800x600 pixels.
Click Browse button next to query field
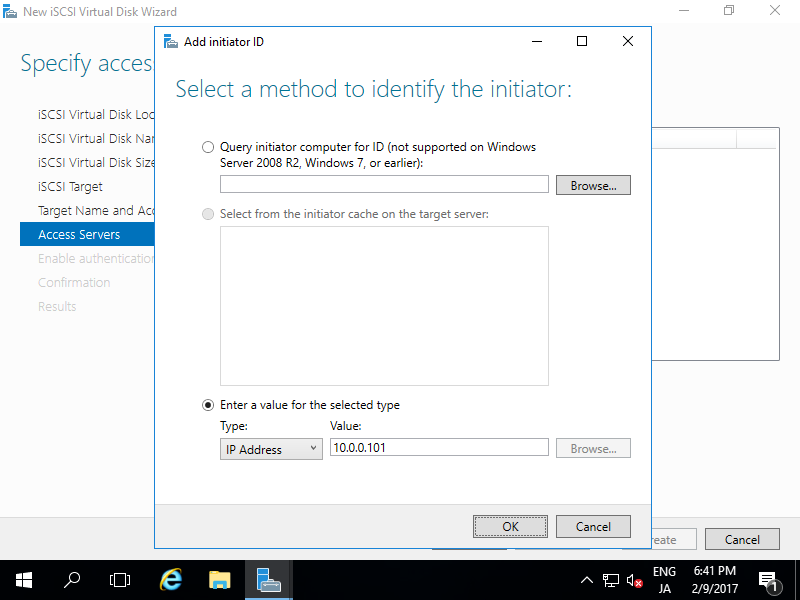coord(593,185)
